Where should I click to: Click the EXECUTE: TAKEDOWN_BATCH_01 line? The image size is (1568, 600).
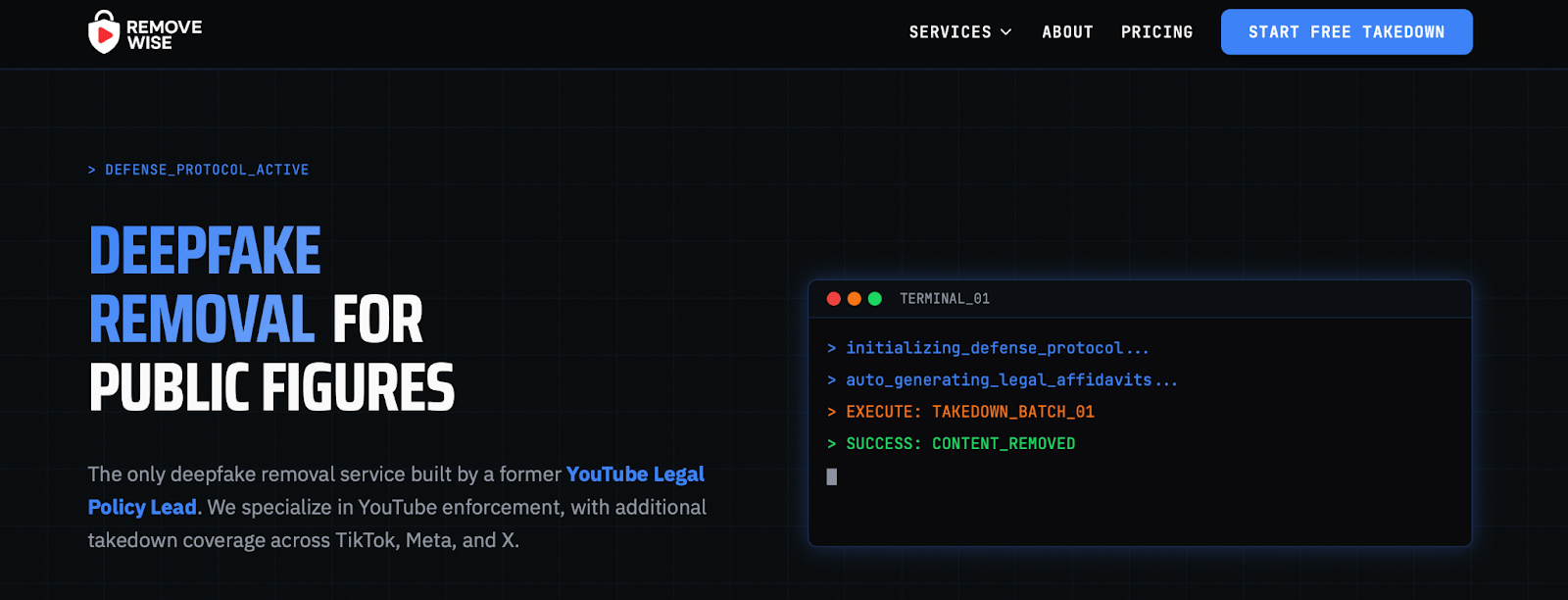960,412
